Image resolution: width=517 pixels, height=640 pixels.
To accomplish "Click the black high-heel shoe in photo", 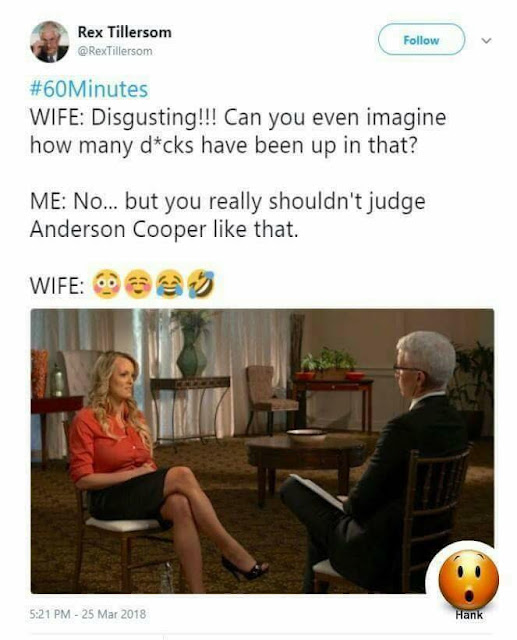I will [244, 568].
